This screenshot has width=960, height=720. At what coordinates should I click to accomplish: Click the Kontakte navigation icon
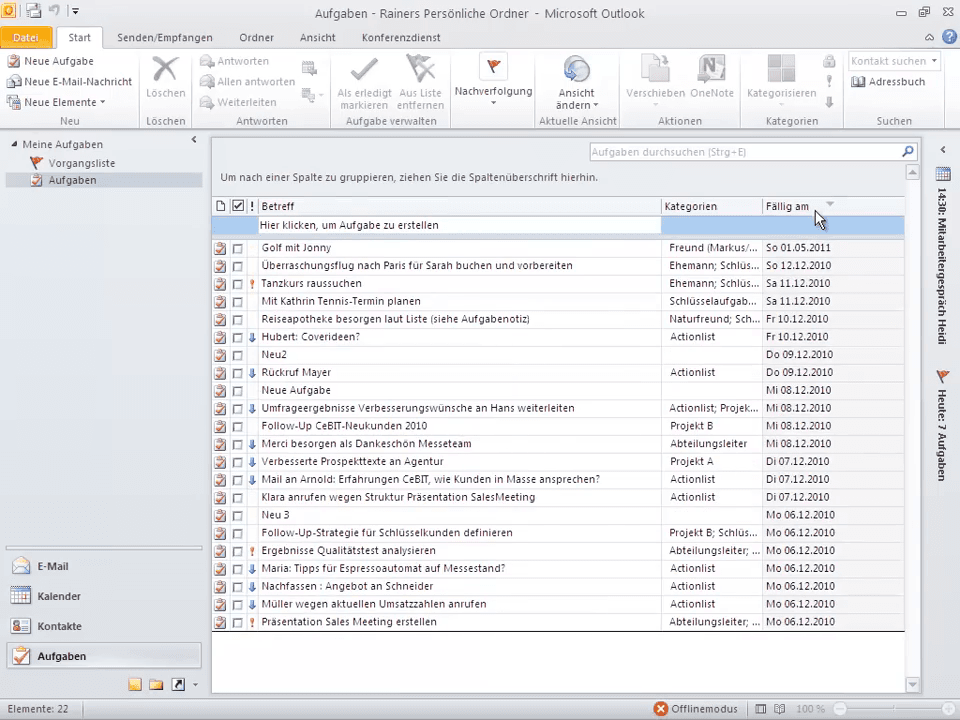point(21,626)
